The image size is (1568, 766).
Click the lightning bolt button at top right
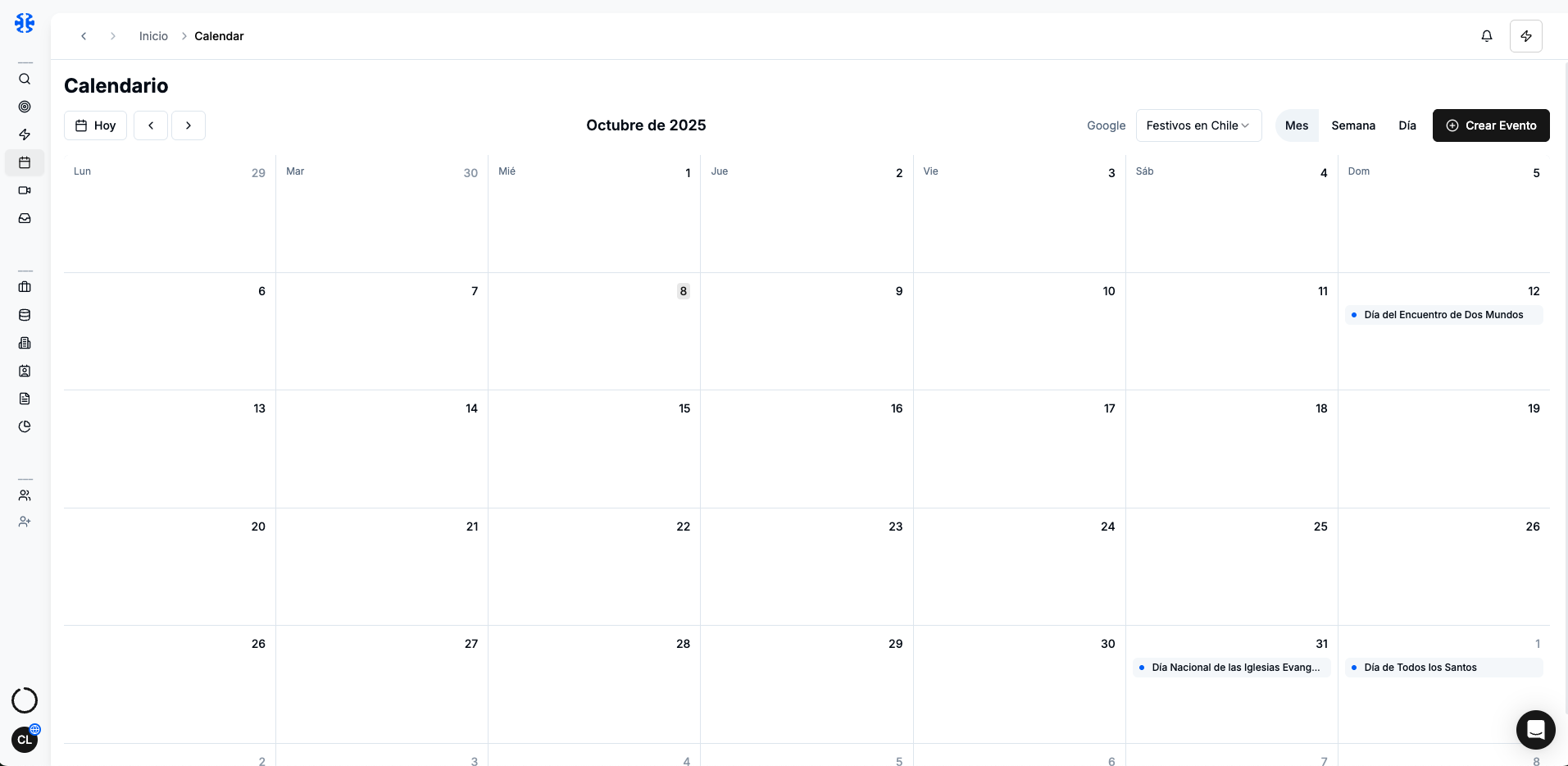1525,36
